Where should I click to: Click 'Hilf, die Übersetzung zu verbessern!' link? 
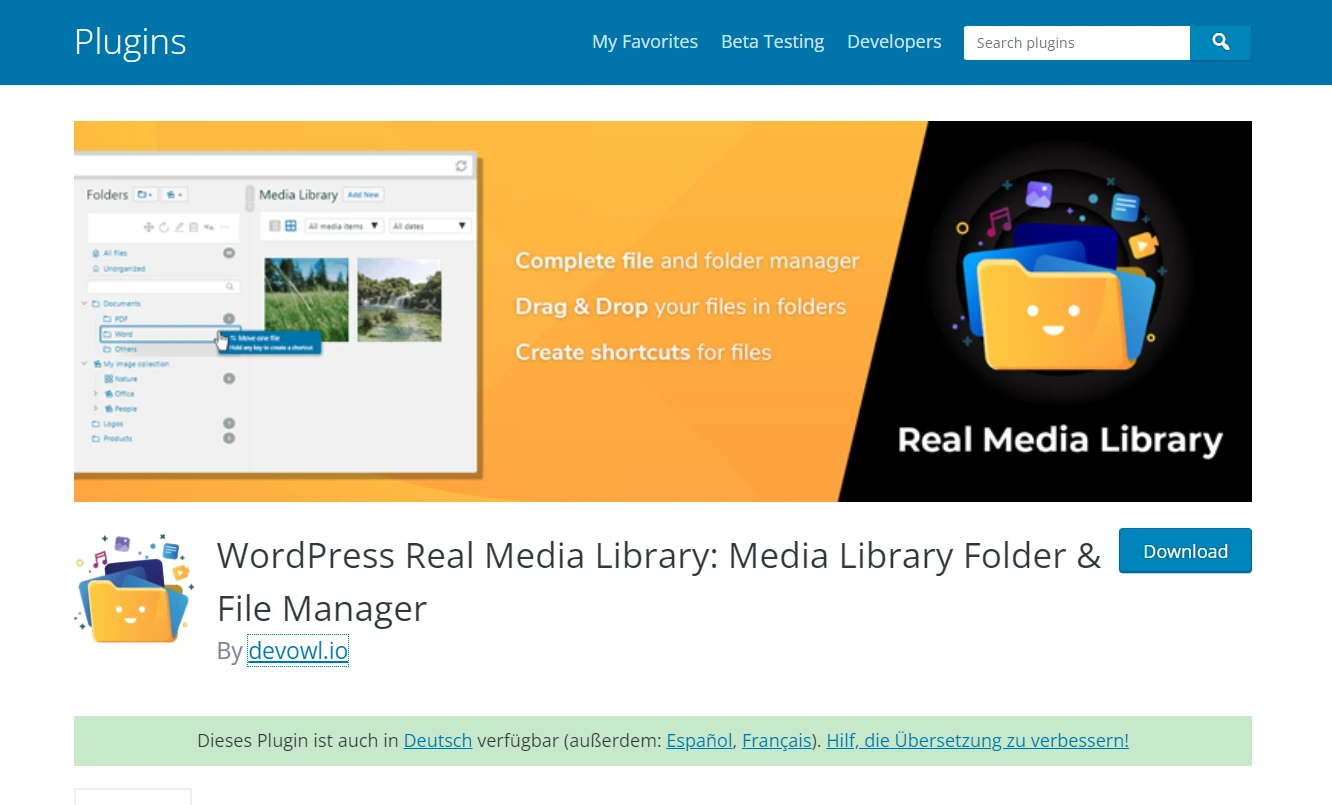click(977, 741)
